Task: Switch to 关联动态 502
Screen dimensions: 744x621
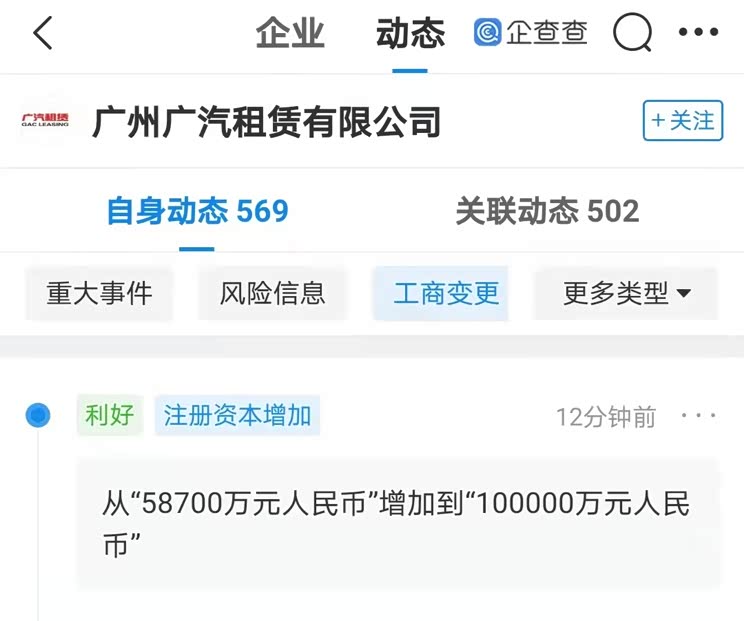Action: pos(547,211)
